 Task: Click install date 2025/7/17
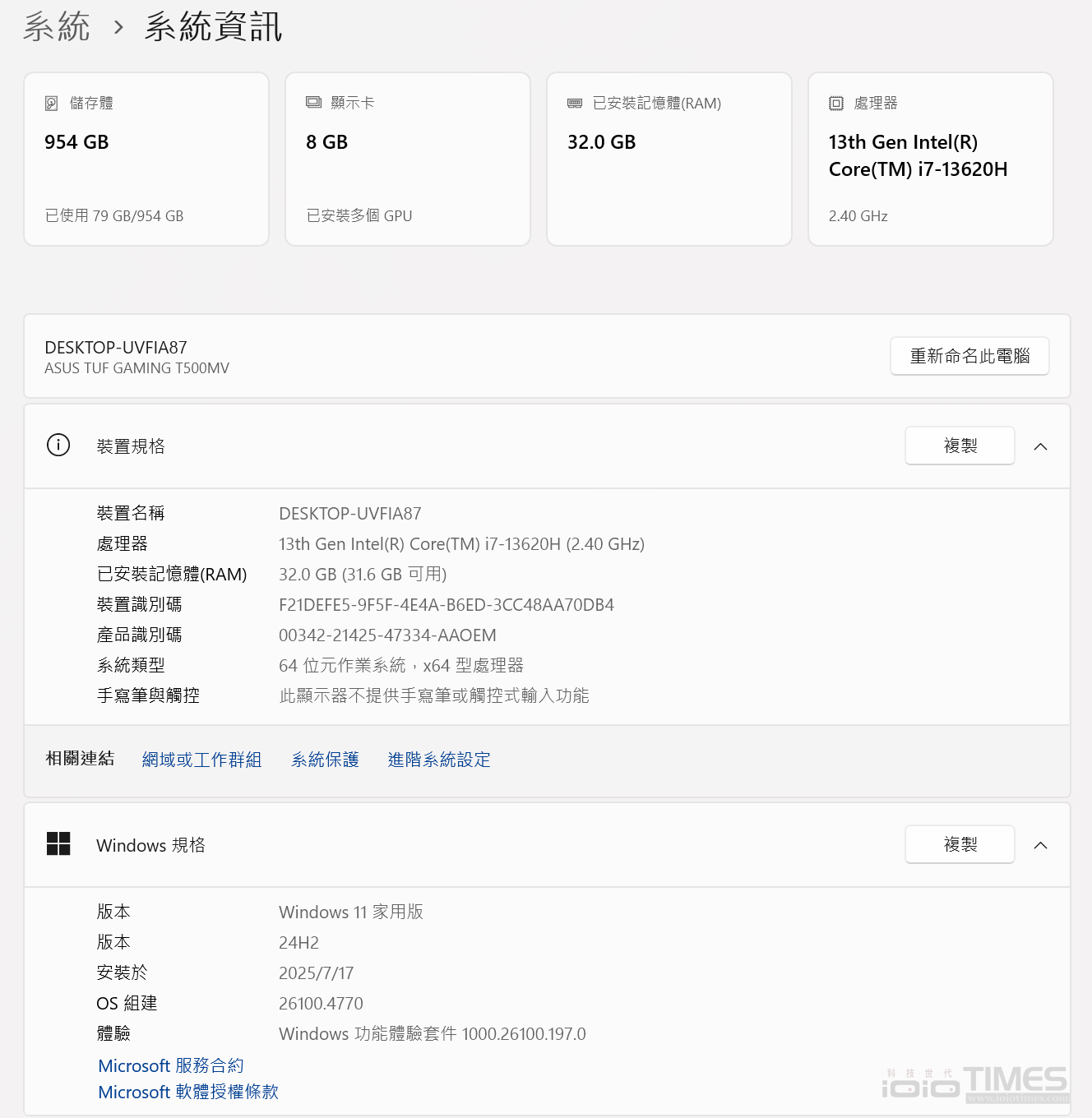tap(316, 973)
